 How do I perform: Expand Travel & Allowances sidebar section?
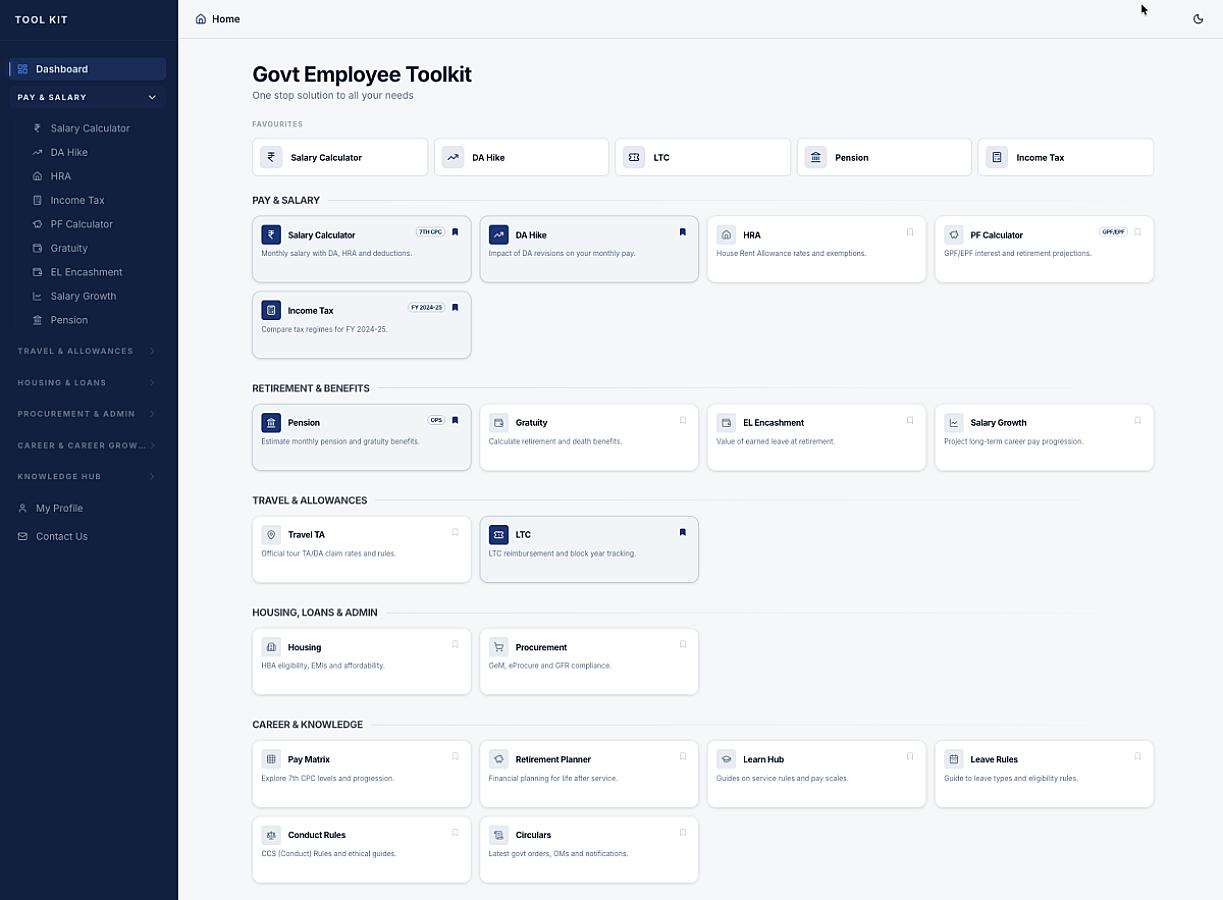[x=88, y=351]
